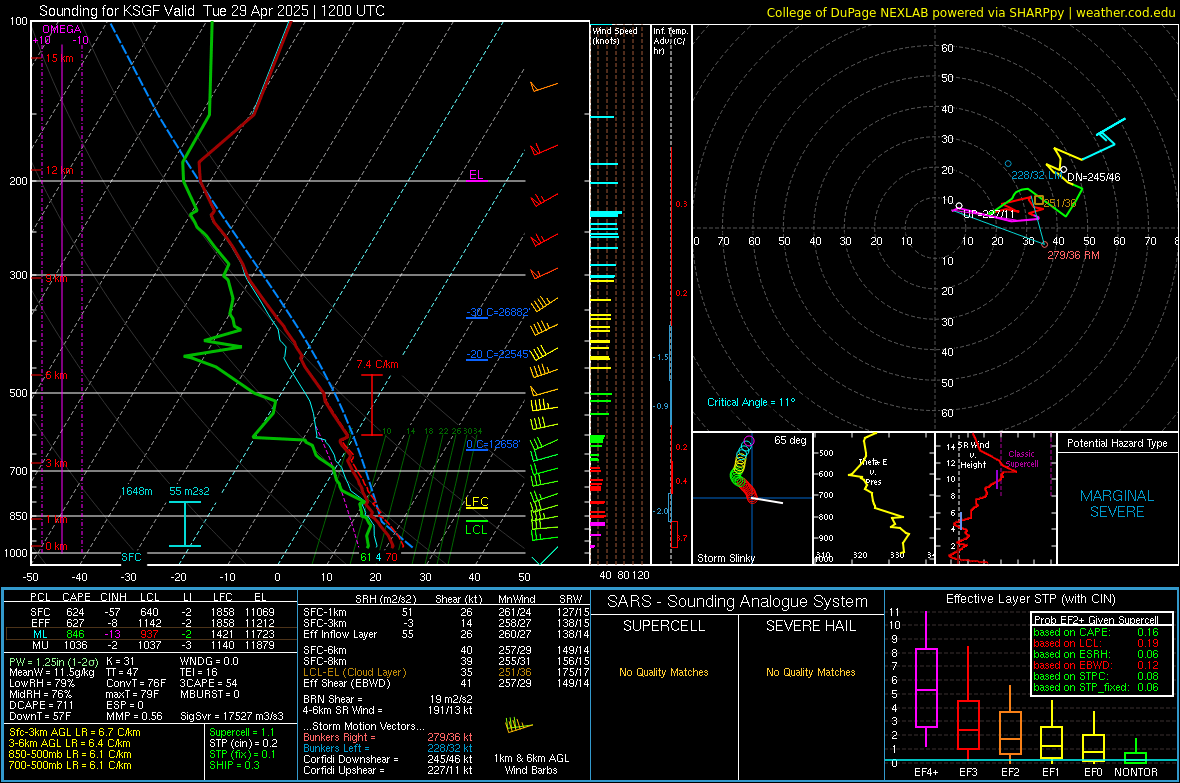This screenshot has width=1180, height=783.
Task: Click the 'MMP = 0.56' value
Action: [x=135, y=716]
